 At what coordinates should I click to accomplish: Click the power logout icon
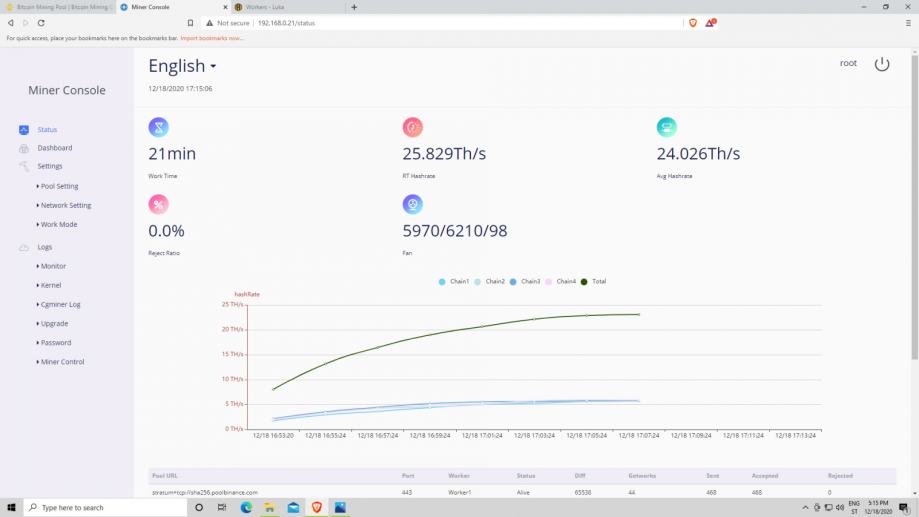point(881,64)
